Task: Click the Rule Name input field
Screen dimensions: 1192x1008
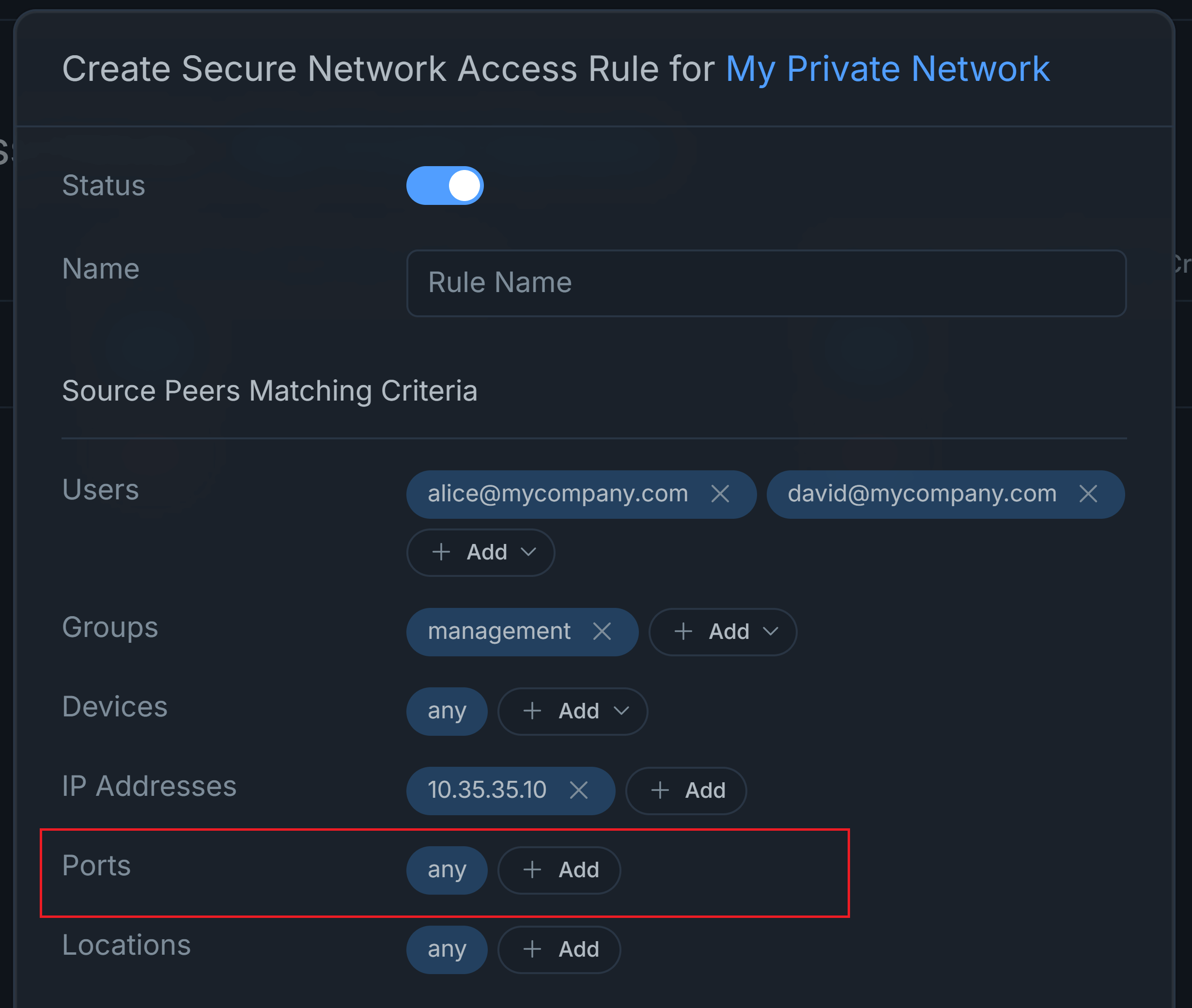Action: click(x=766, y=283)
